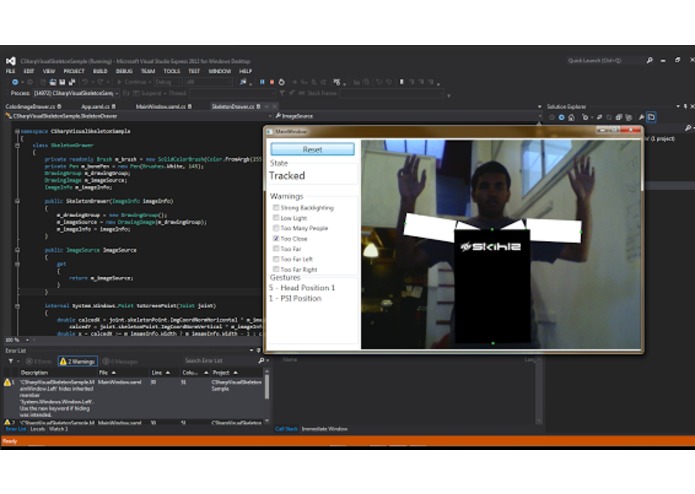The image size is (695, 494).
Task: Untick the Too Close checkbox
Action: pyautogui.click(x=276, y=238)
